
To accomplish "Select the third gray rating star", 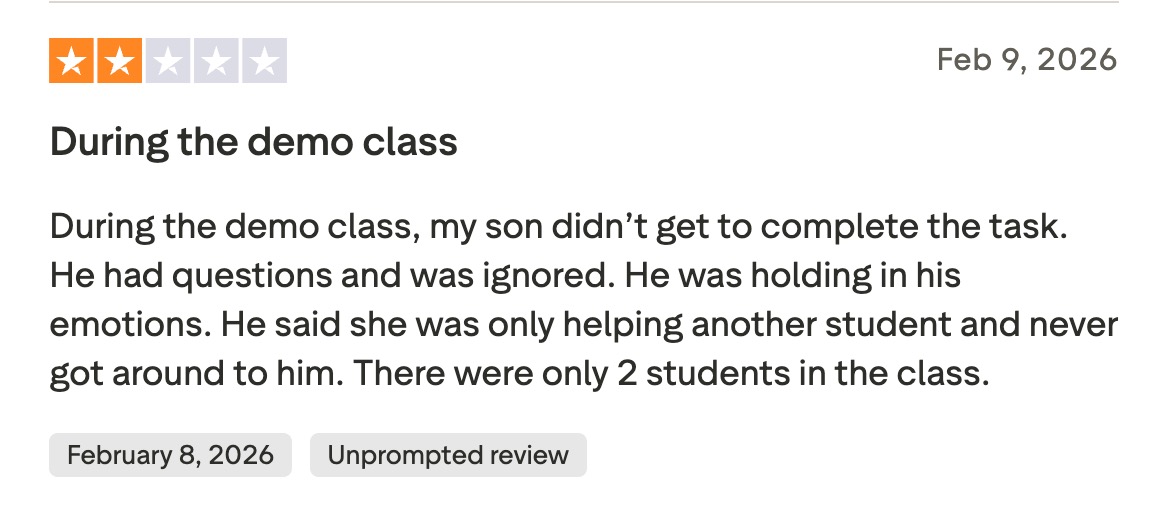I will click(168, 61).
